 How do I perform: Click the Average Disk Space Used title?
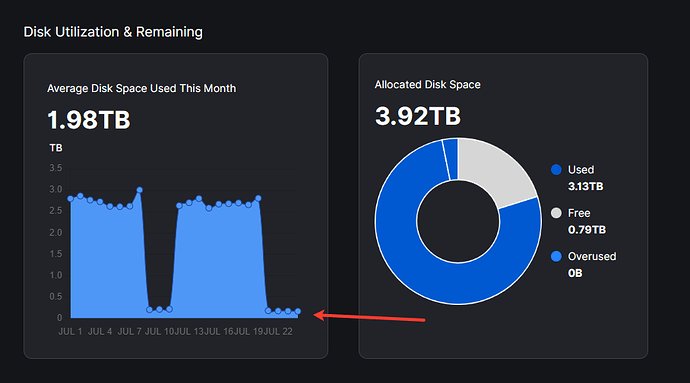(x=141, y=88)
